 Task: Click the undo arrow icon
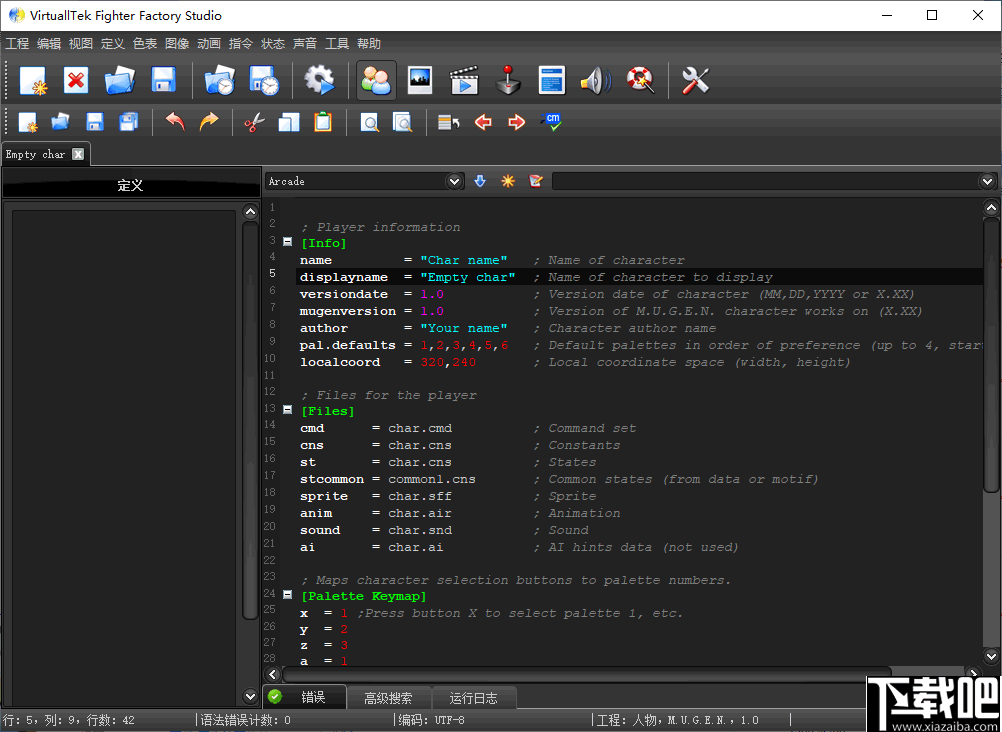[175, 122]
